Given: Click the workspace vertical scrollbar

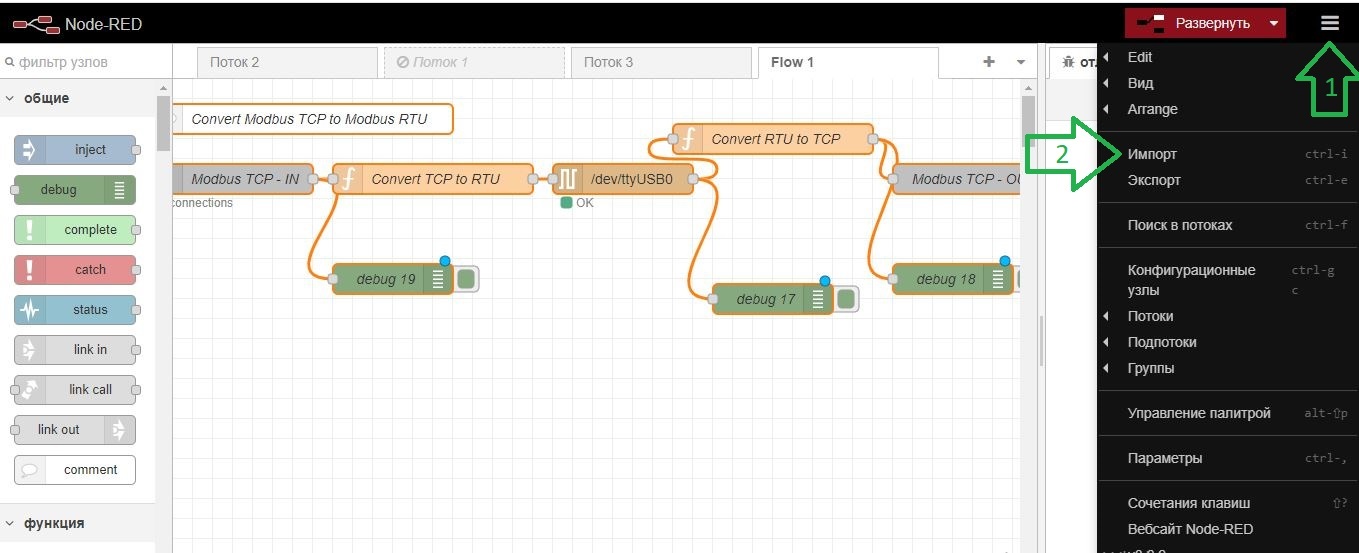Looking at the screenshot, I should [1028, 121].
